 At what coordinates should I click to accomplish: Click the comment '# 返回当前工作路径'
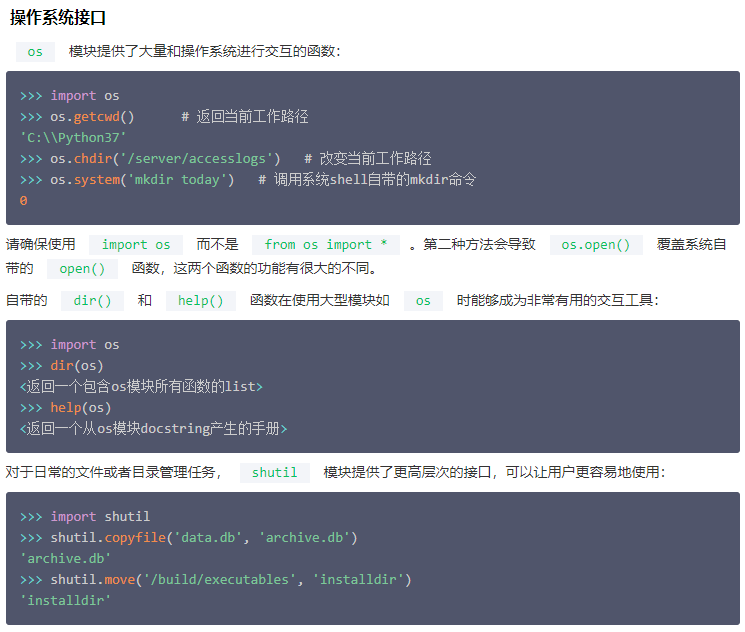(x=245, y=116)
